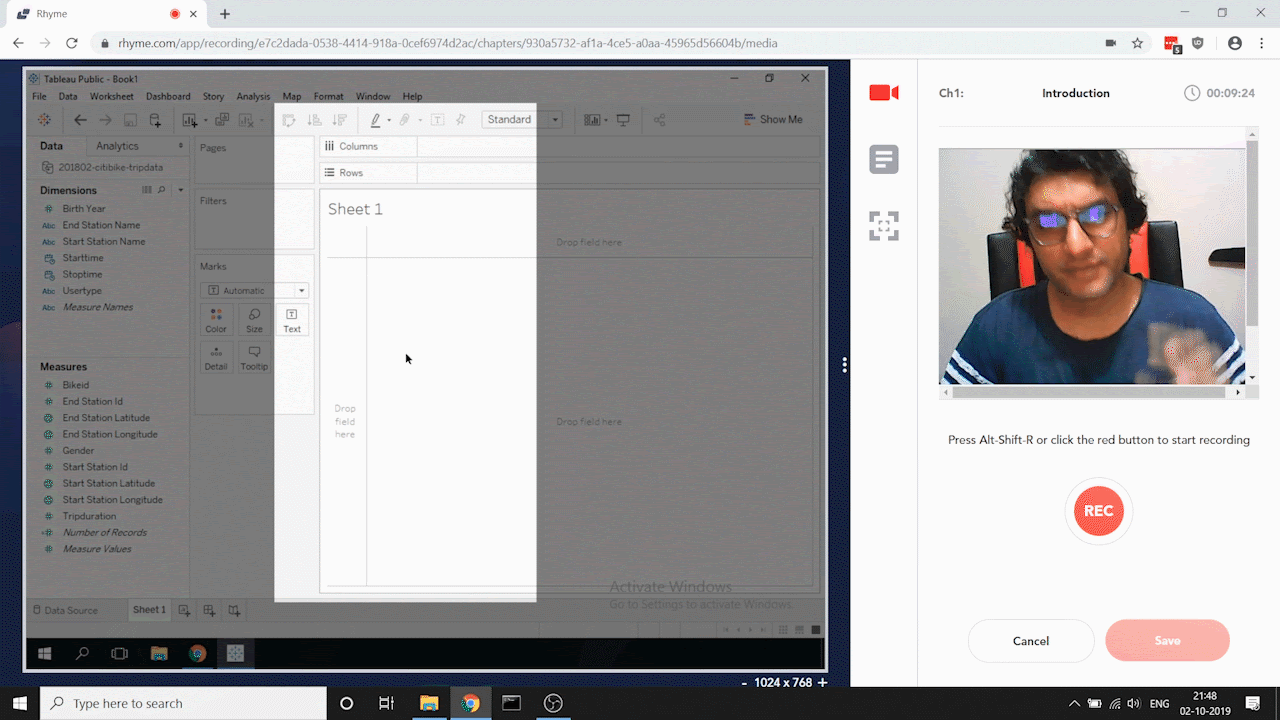The image size is (1280, 720).
Task: Click the Highlight pen icon
Action: (376, 120)
